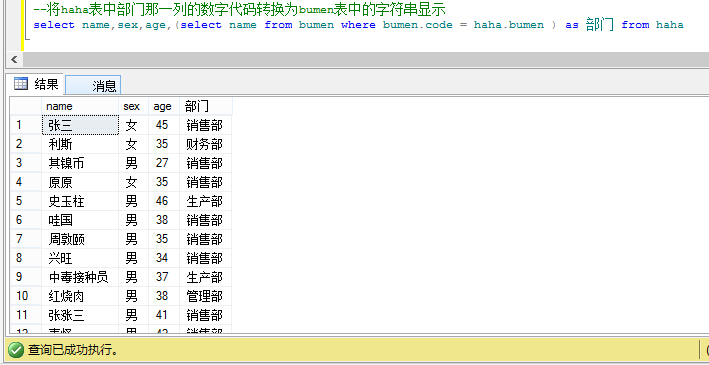Click the age cell 46
The height and width of the screenshot is (365, 709).
click(x=164, y=201)
